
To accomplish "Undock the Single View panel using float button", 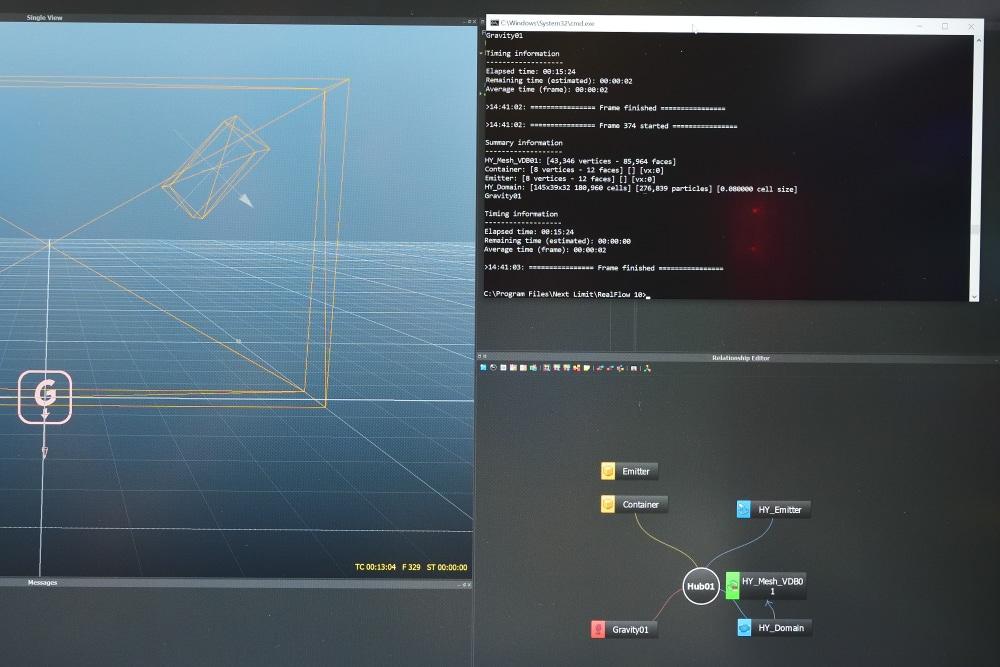I will pos(469,22).
